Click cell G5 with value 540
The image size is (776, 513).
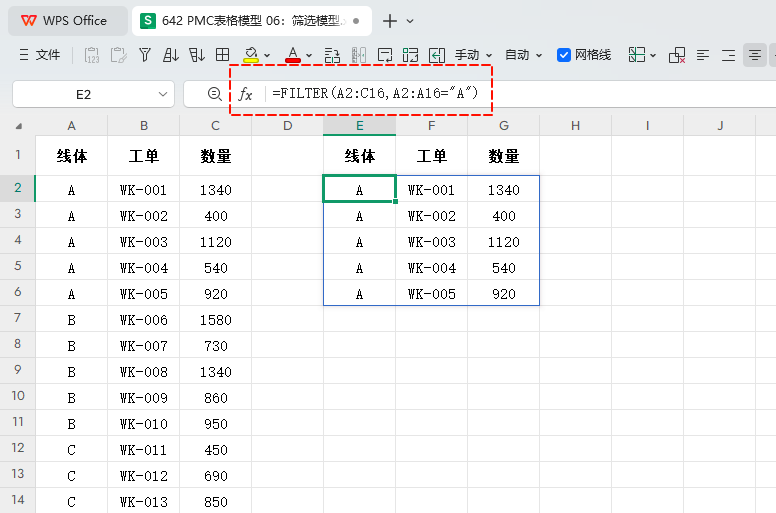pyautogui.click(x=504, y=268)
